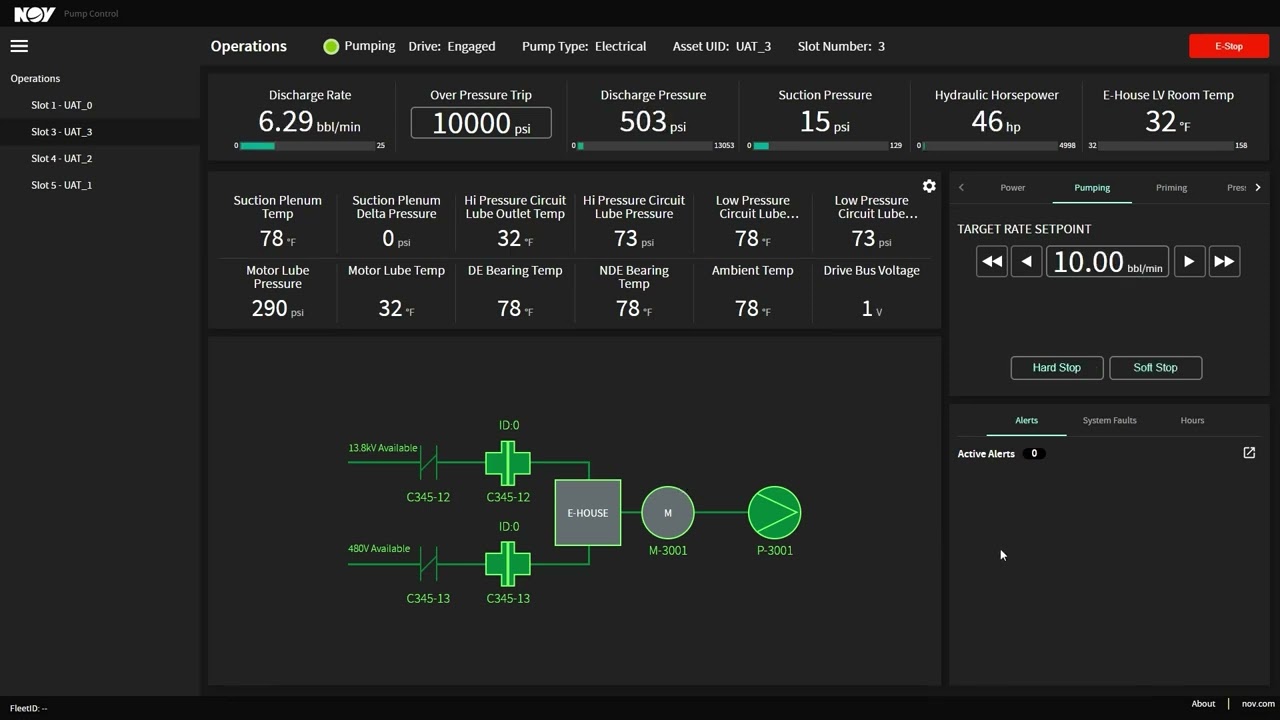
Task: Click the green Pumping status indicator
Action: click(331, 46)
